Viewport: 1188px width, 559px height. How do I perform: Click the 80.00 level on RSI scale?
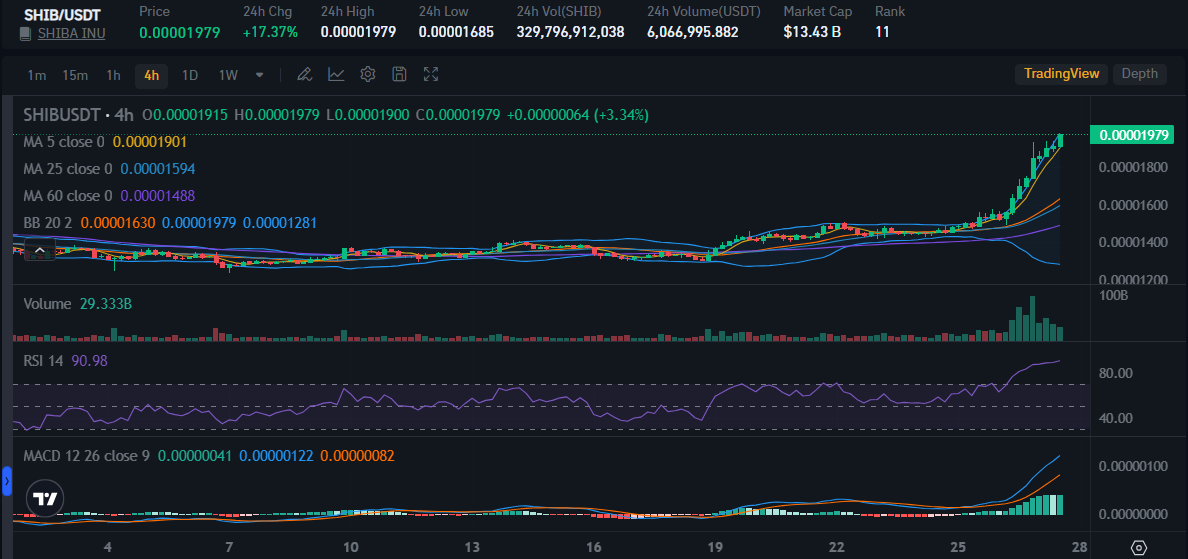pyautogui.click(x=1114, y=373)
